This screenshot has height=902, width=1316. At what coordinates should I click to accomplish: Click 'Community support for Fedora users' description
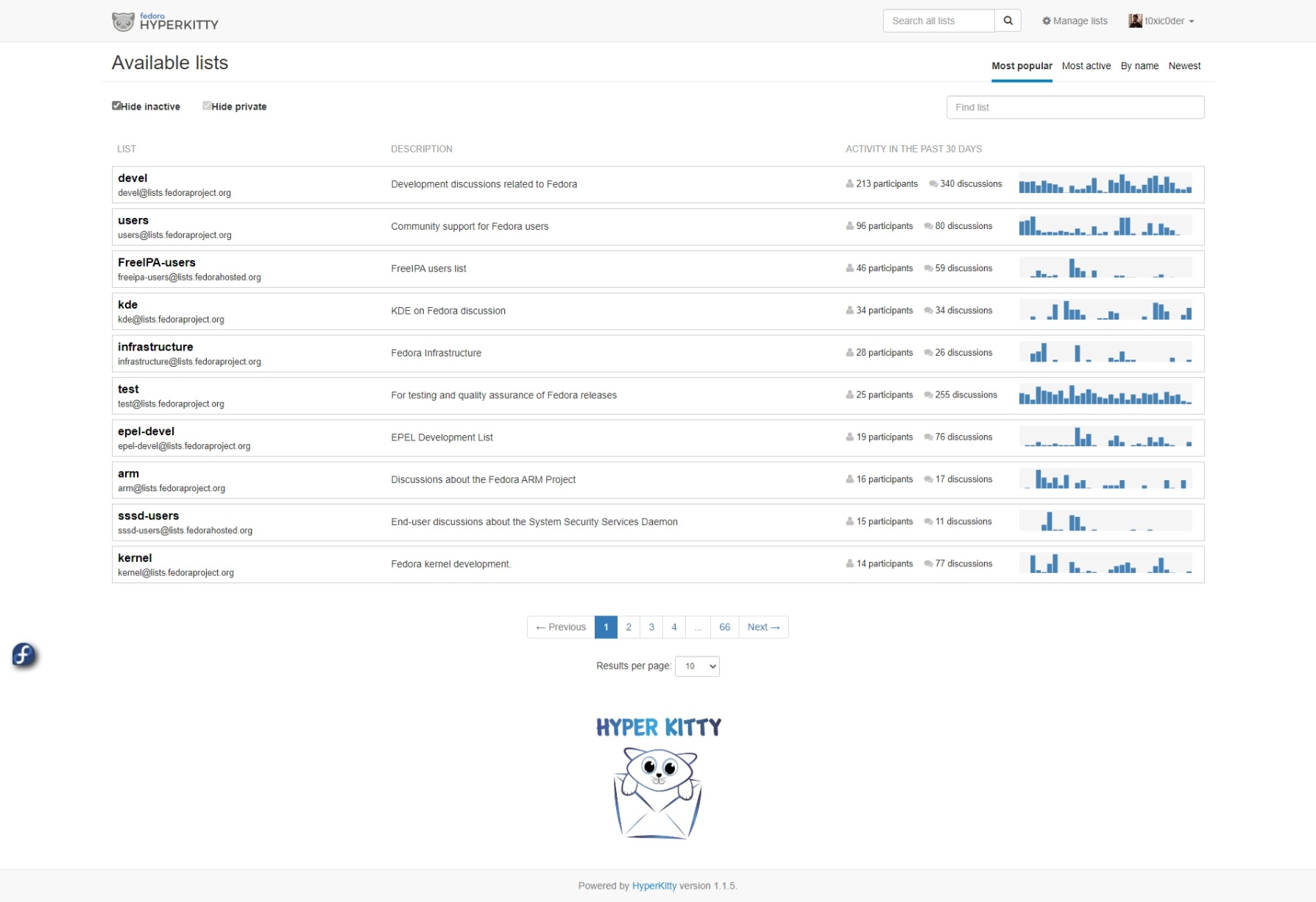coord(470,227)
